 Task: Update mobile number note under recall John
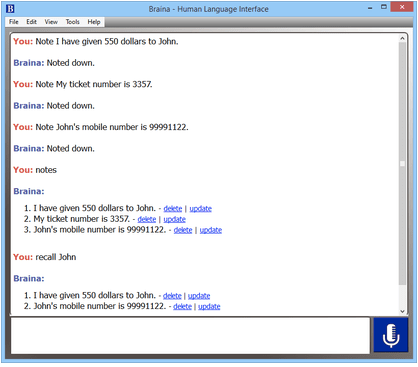[x=209, y=307]
